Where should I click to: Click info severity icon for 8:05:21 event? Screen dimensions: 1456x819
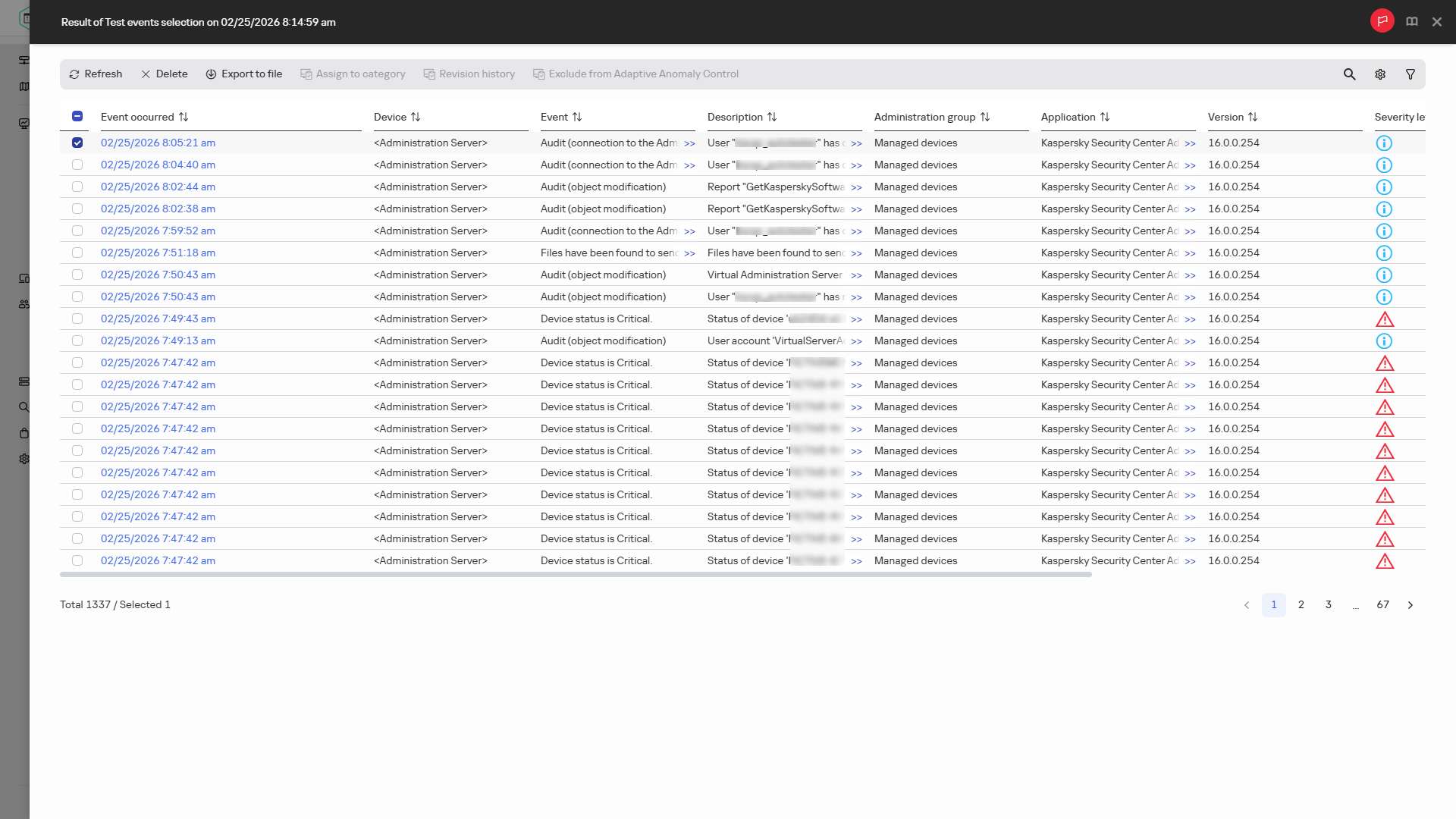[1384, 143]
